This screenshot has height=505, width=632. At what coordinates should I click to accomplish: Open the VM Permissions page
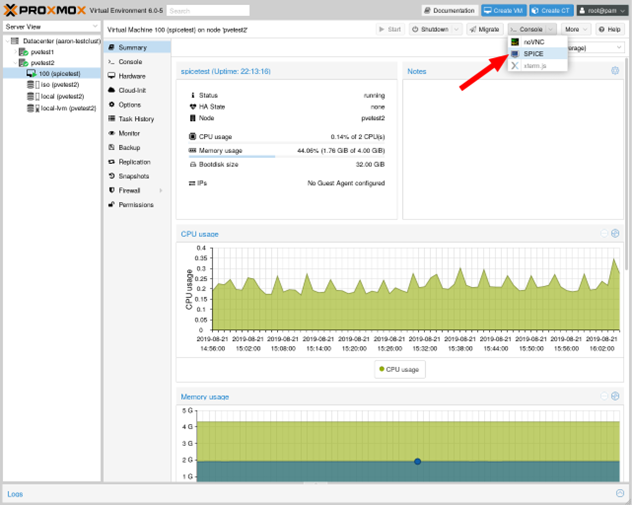(x=136, y=205)
